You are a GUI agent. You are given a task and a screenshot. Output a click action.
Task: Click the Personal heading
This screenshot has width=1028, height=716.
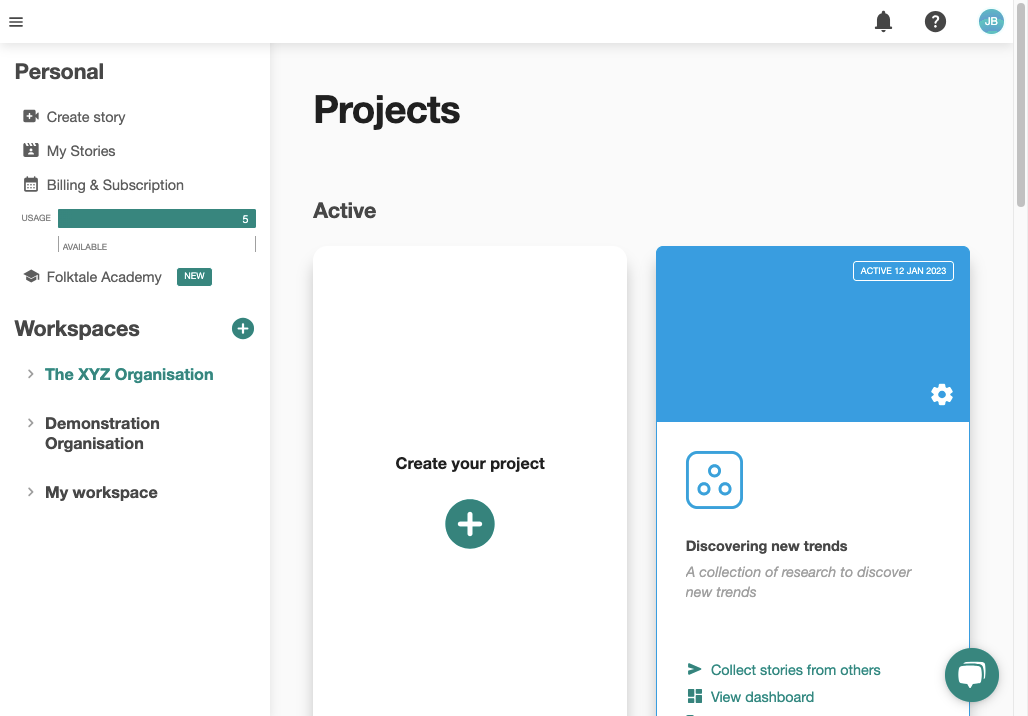tap(59, 71)
